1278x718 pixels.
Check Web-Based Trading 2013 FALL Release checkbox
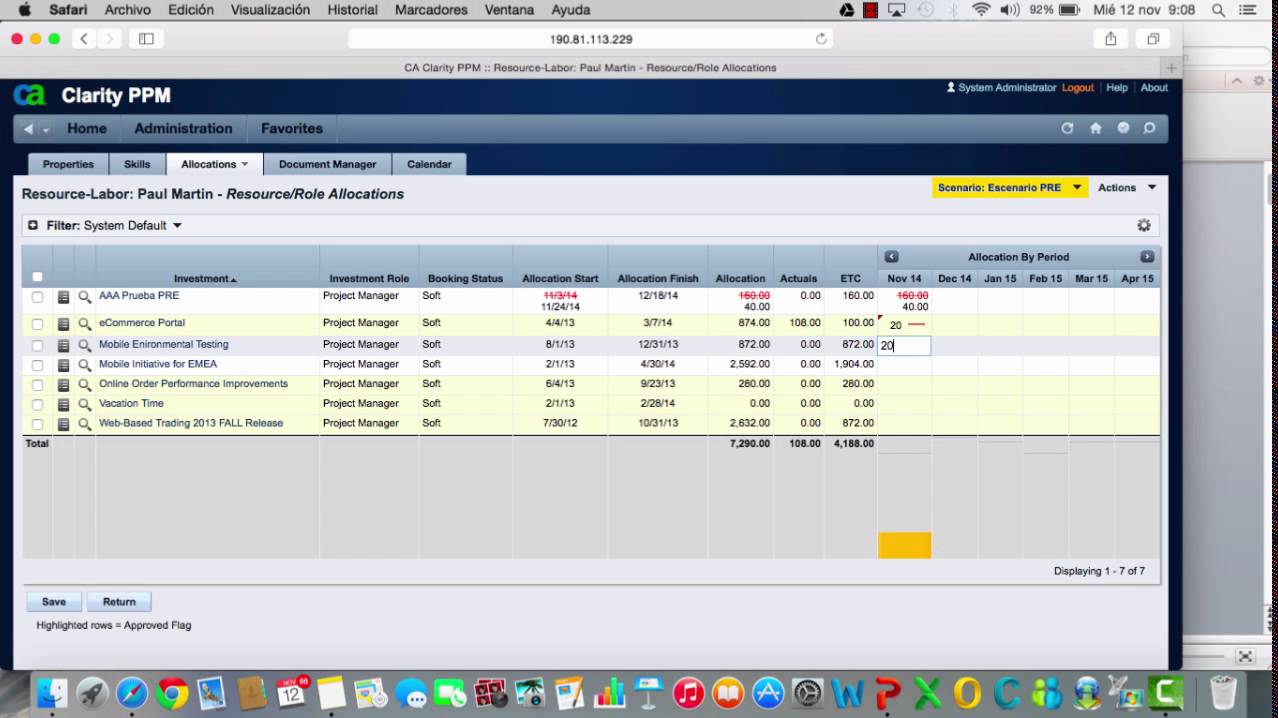tap(37, 424)
